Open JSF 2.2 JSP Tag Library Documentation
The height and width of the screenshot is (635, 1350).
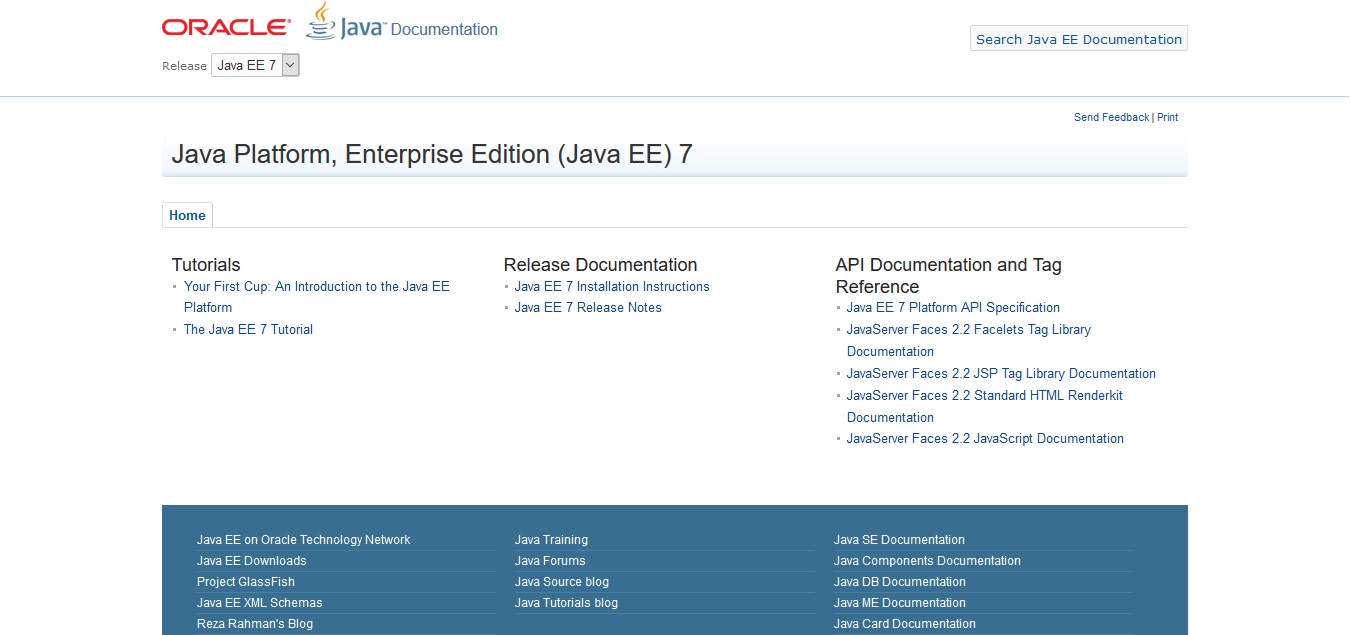(1001, 373)
